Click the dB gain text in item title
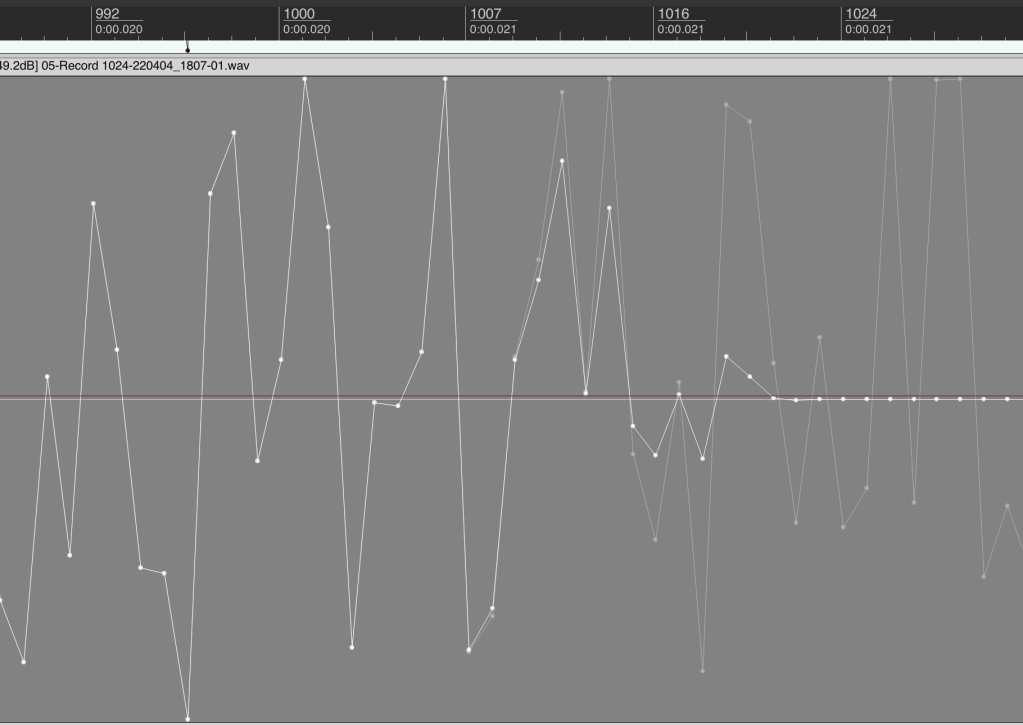 click(18, 66)
